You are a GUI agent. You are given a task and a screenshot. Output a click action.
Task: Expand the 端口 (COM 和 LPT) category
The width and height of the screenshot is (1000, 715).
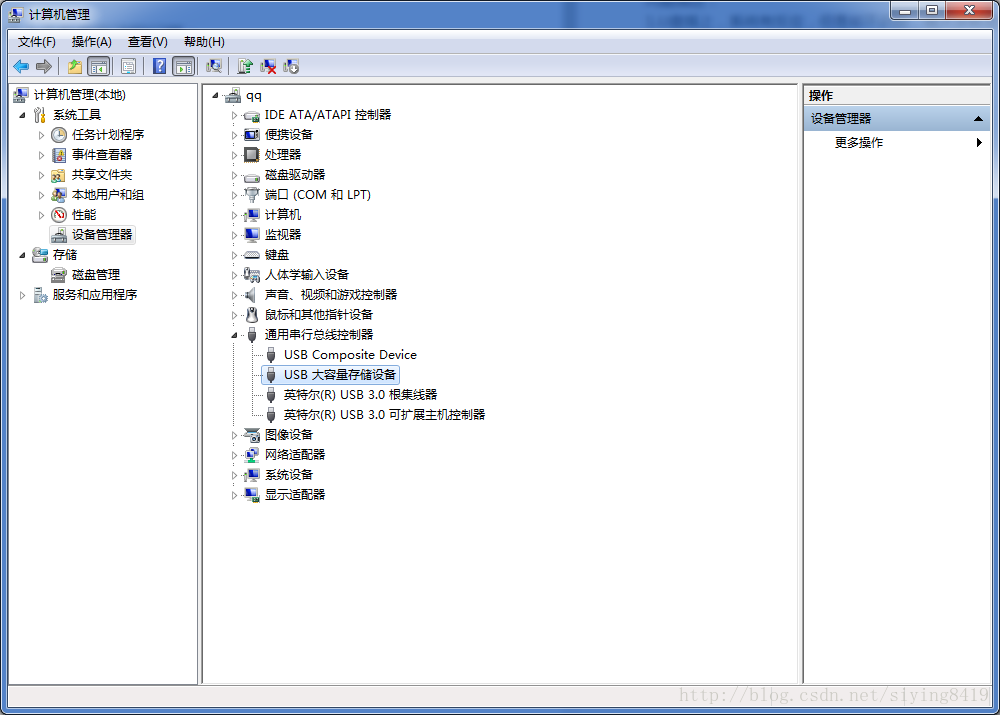[x=234, y=195]
